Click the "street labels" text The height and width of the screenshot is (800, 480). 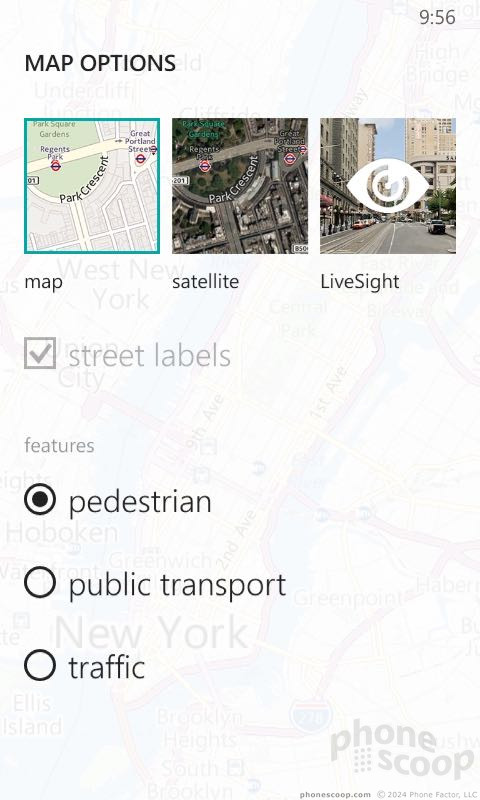(149, 356)
